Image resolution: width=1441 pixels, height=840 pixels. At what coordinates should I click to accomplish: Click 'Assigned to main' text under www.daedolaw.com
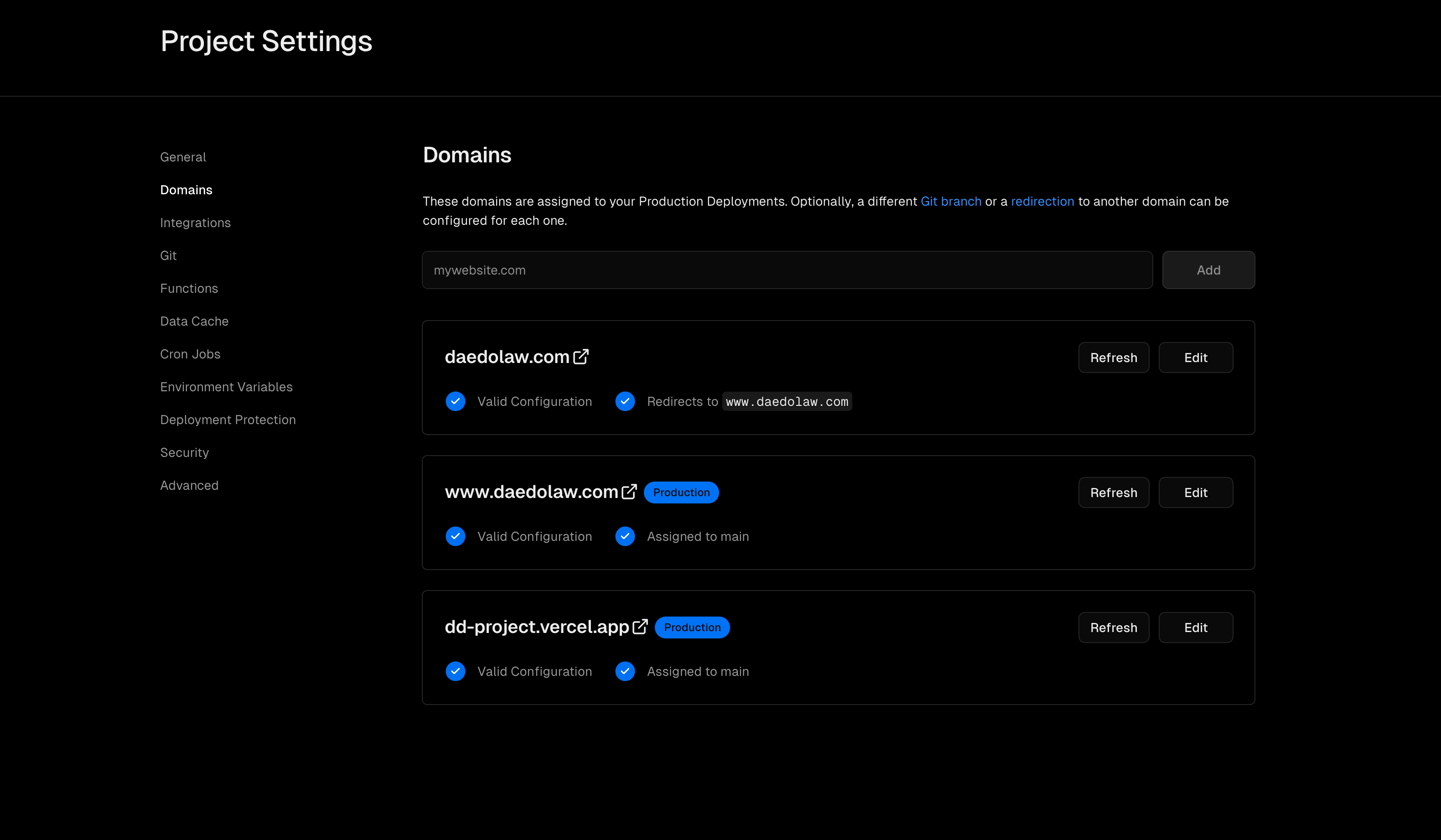(x=698, y=536)
